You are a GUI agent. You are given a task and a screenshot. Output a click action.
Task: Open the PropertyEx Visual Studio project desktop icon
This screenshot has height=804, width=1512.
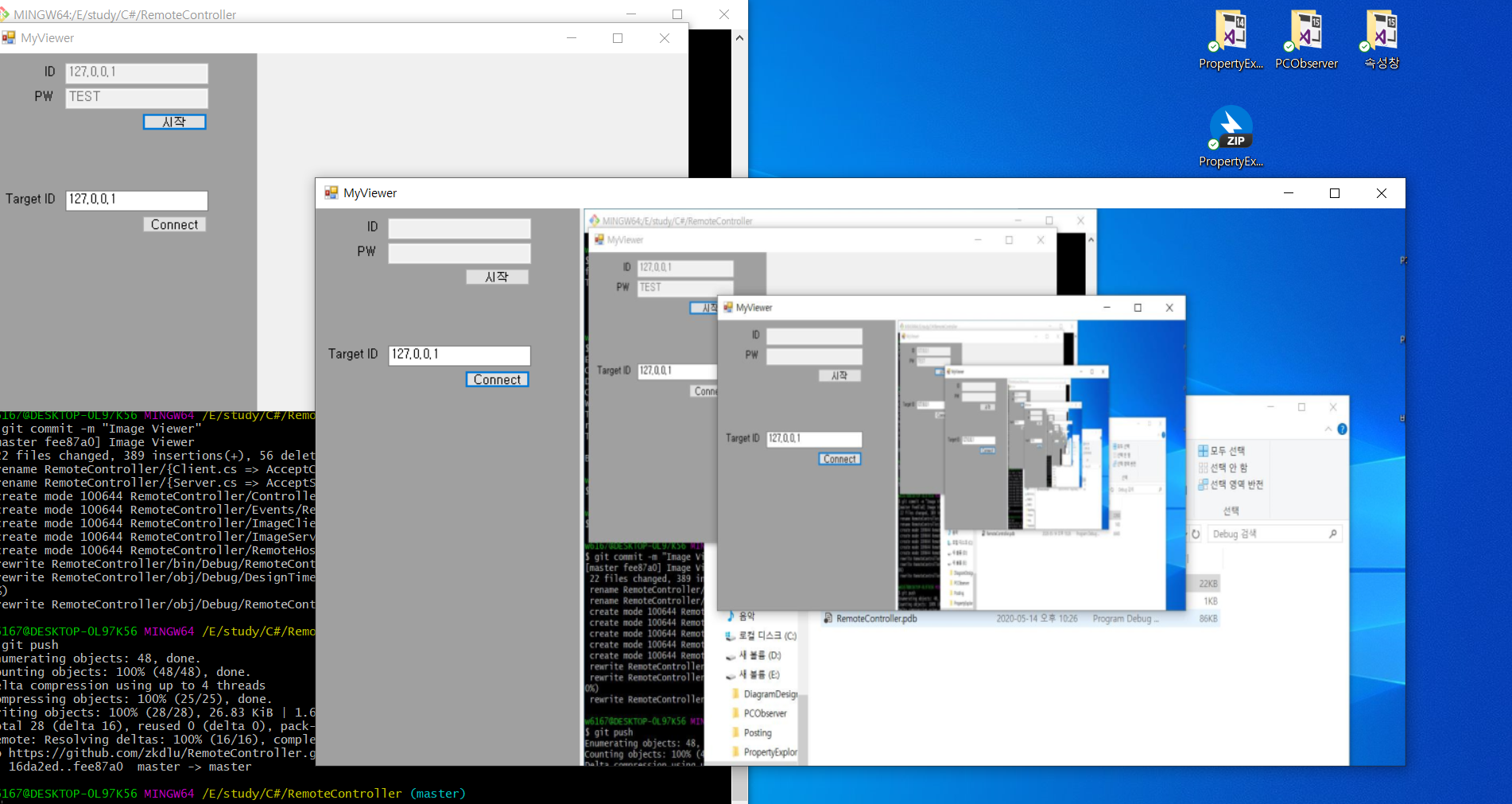click(x=1231, y=40)
